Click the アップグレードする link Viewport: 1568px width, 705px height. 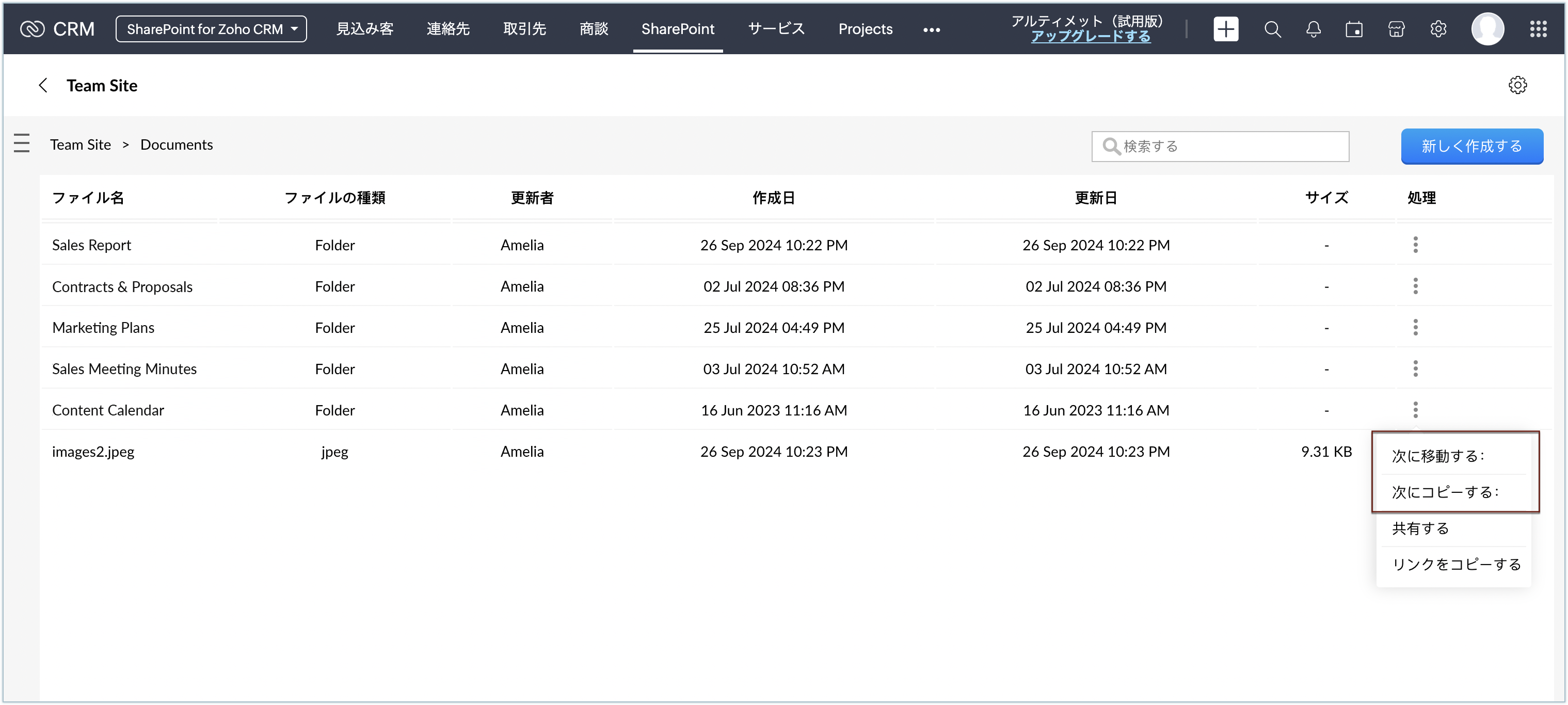(1090, 37)
